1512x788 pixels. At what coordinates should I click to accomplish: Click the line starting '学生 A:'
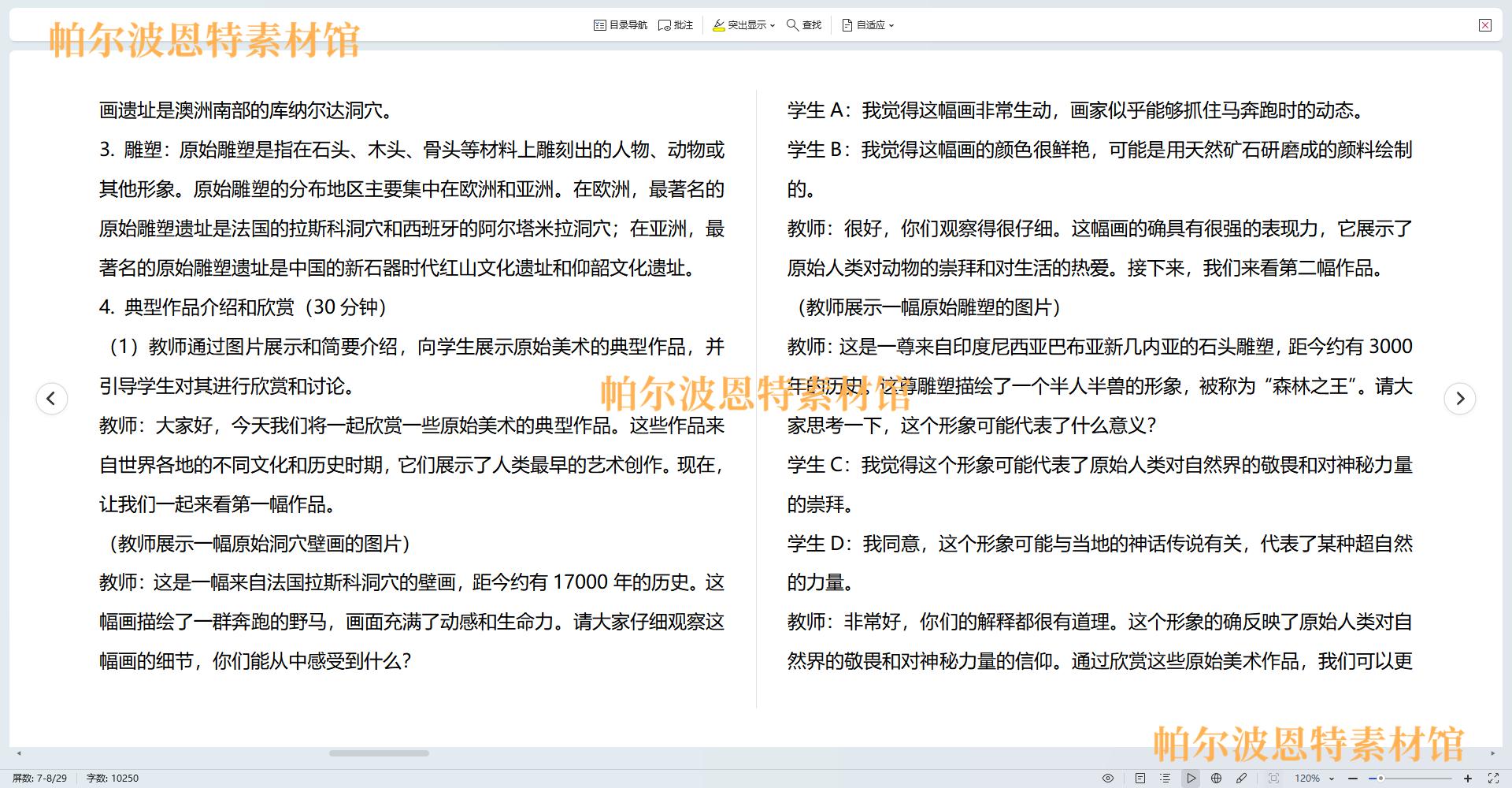(x=1076, y=110)
